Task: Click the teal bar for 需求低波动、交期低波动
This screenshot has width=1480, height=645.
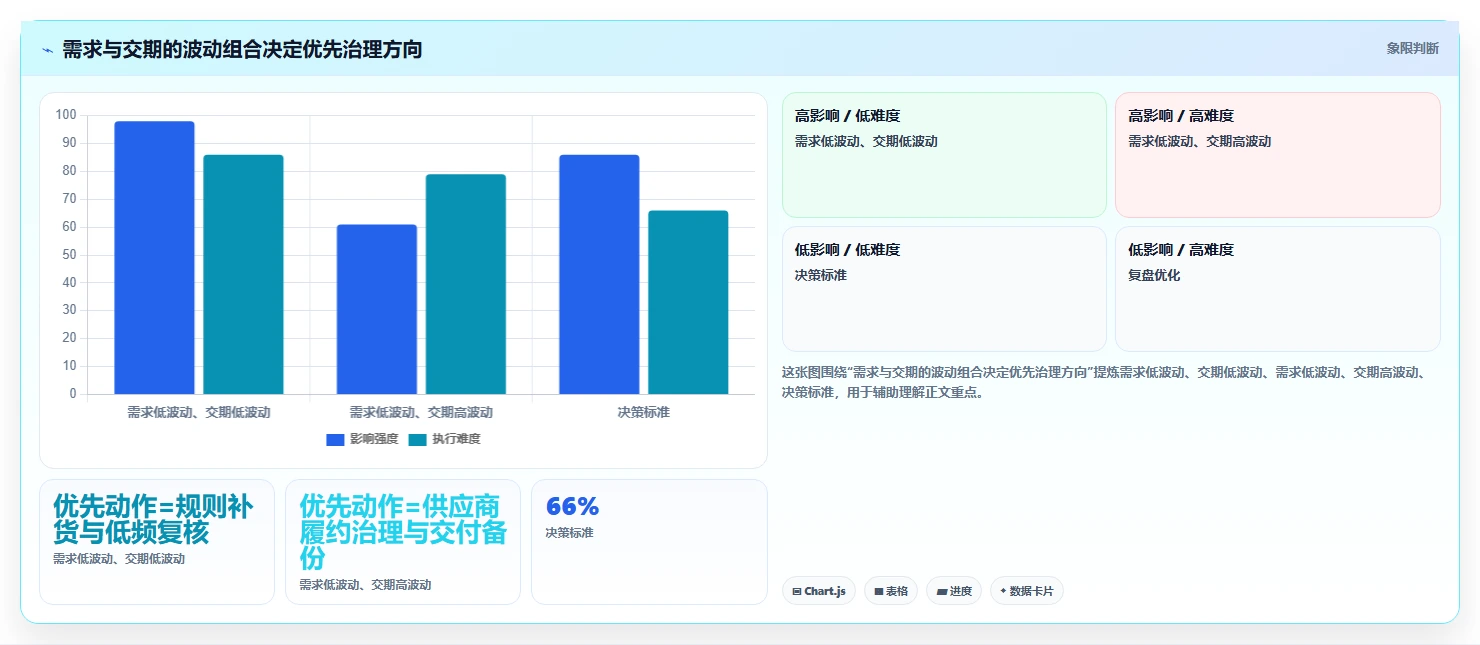Action: [x=243, y=274]
